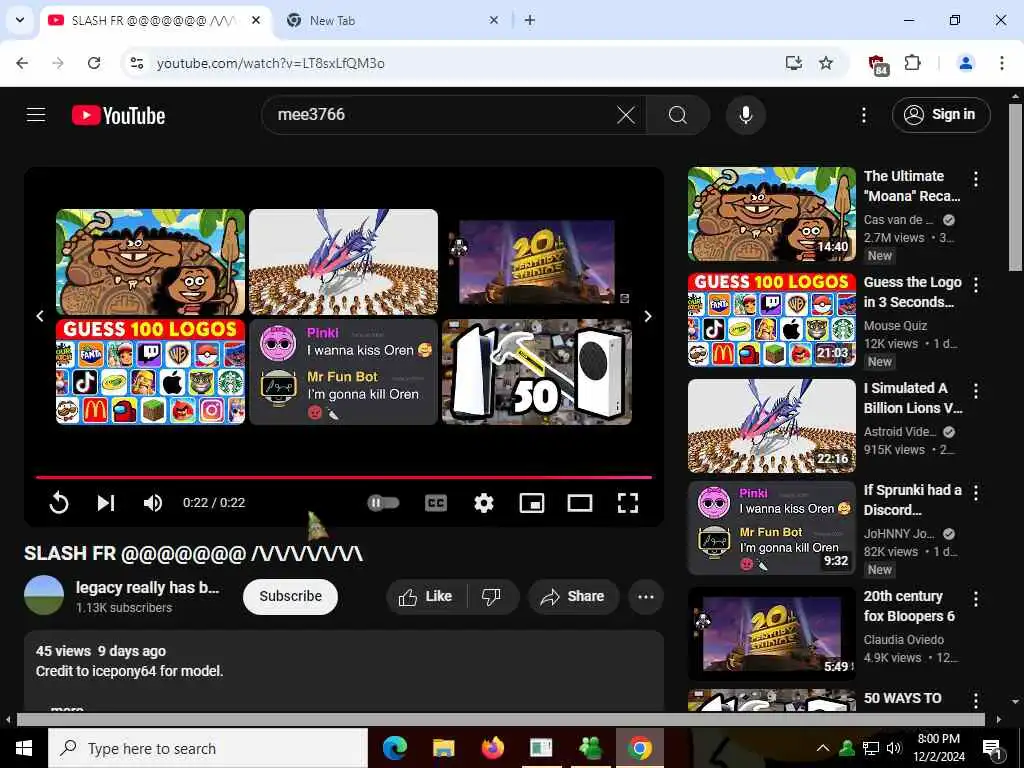Switch to theater mode
This screenshot has width=1024, height=768.
click(x=580, y=503)
